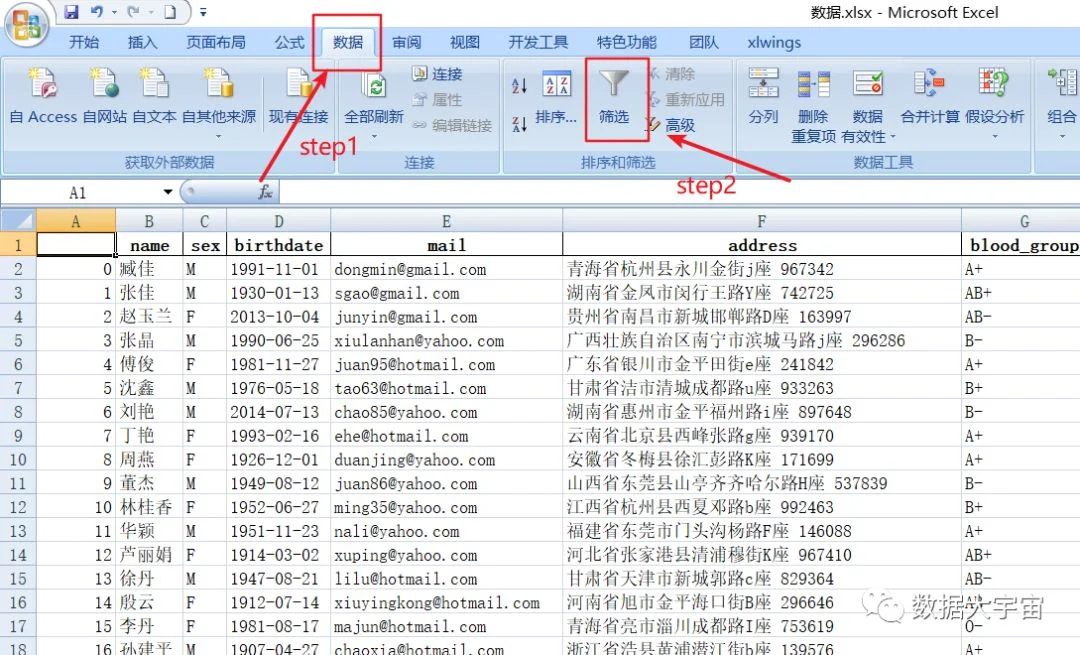Screen dimensions: 1080x655
Task: Open the 公式 ribbon tab
Action: pyautogui.click(x=289, y=42)
